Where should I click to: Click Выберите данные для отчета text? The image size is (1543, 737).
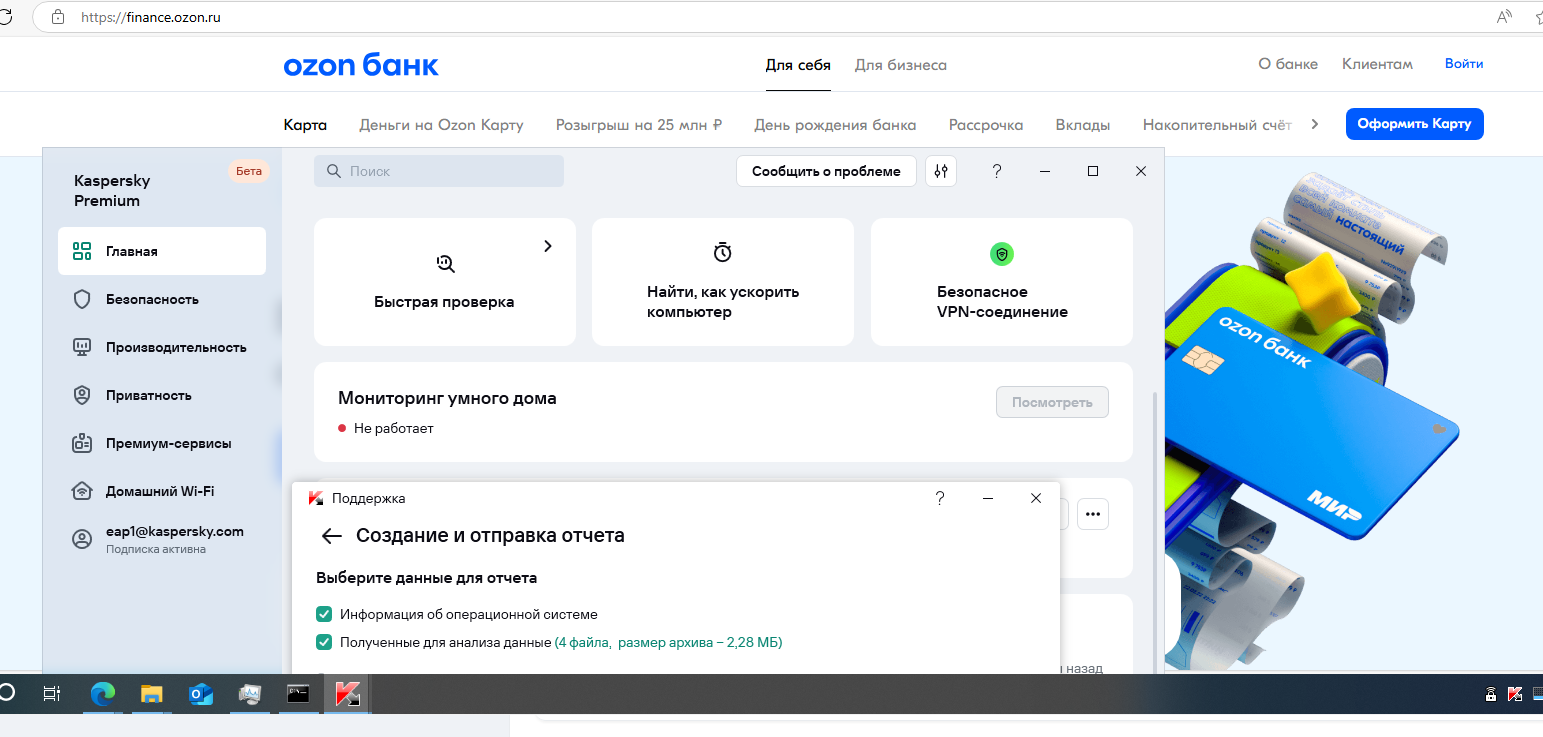[427, 578]
